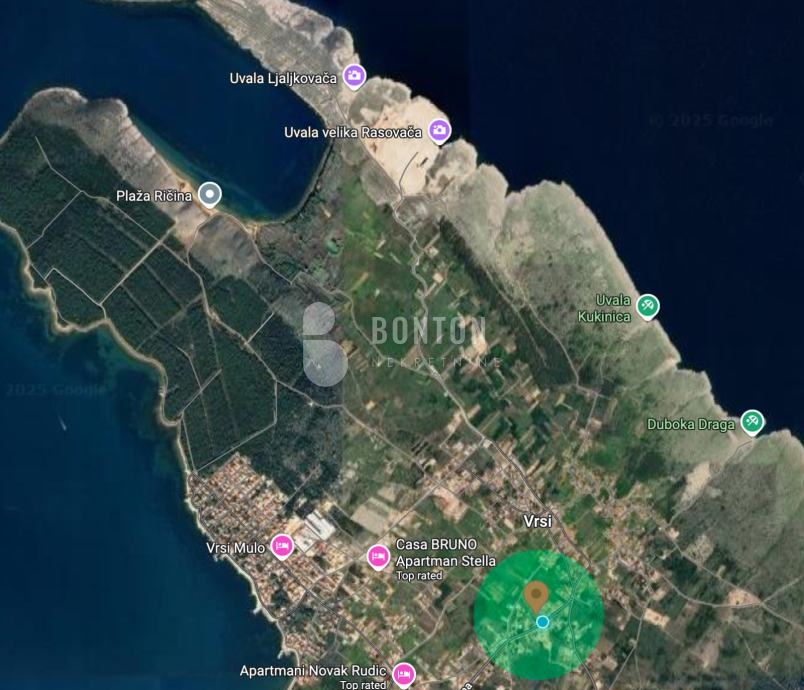Click the Casa BRUNO hotel icon
This screenshot has width=804, height=690.
378,557
